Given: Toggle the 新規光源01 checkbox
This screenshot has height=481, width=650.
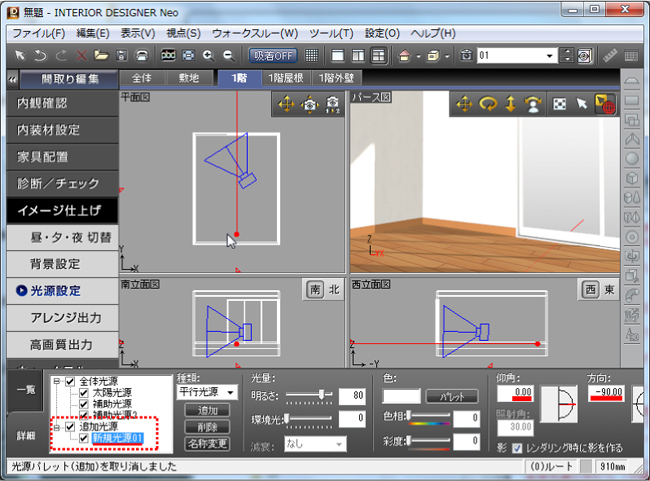Looking at the screenshot, I should click(x=84, y=438).
